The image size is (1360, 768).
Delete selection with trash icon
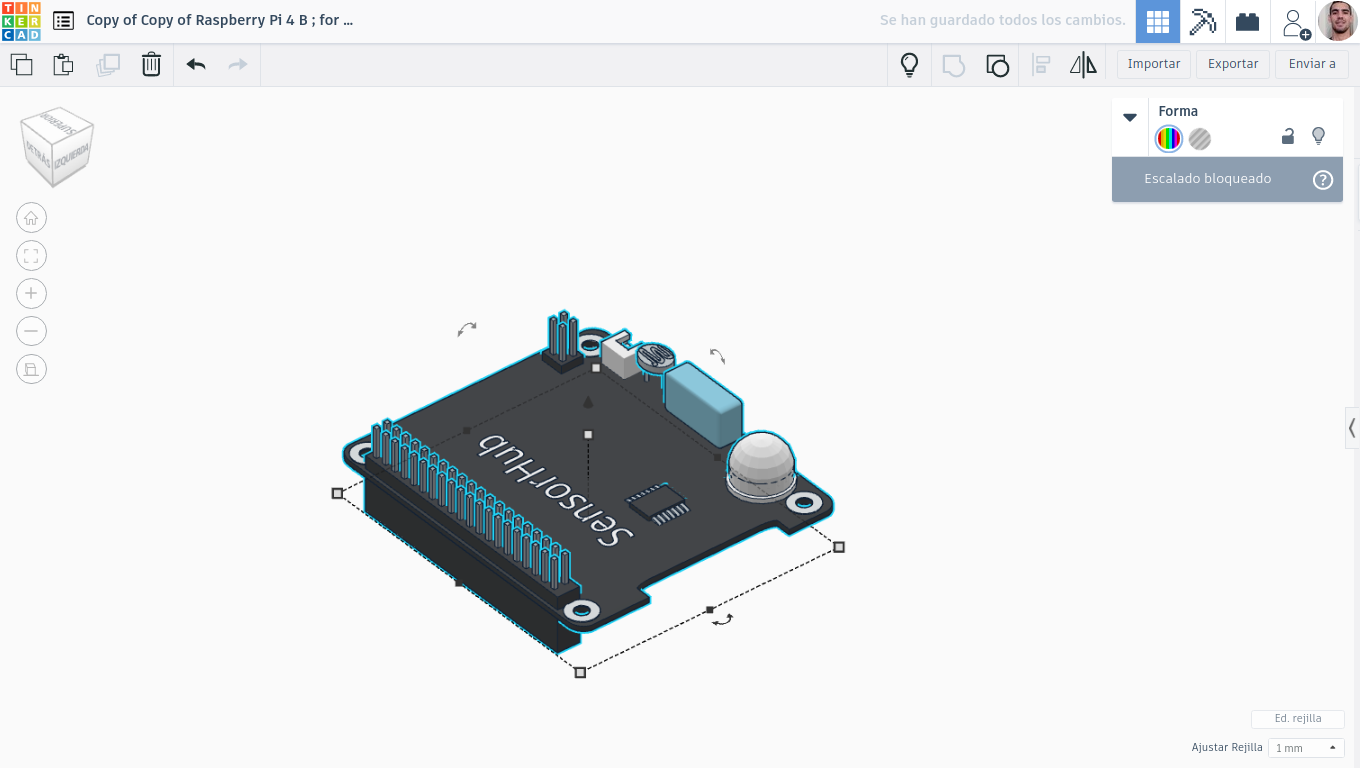pos(151,65)
